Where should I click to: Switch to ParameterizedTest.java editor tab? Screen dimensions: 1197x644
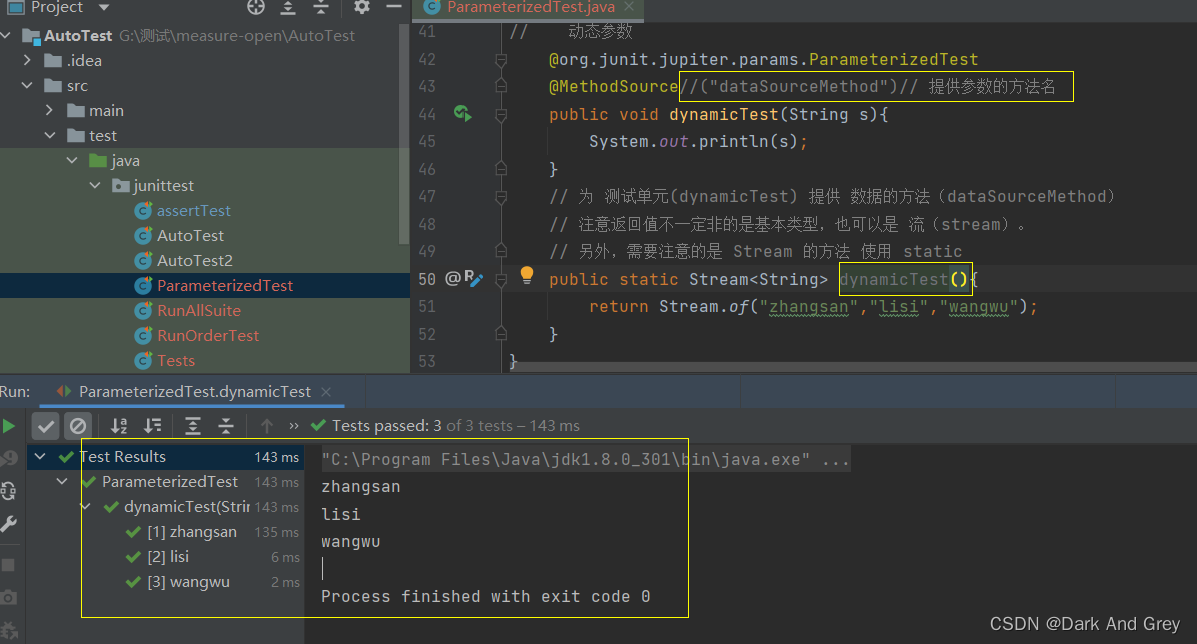click(x=531, y=7)
